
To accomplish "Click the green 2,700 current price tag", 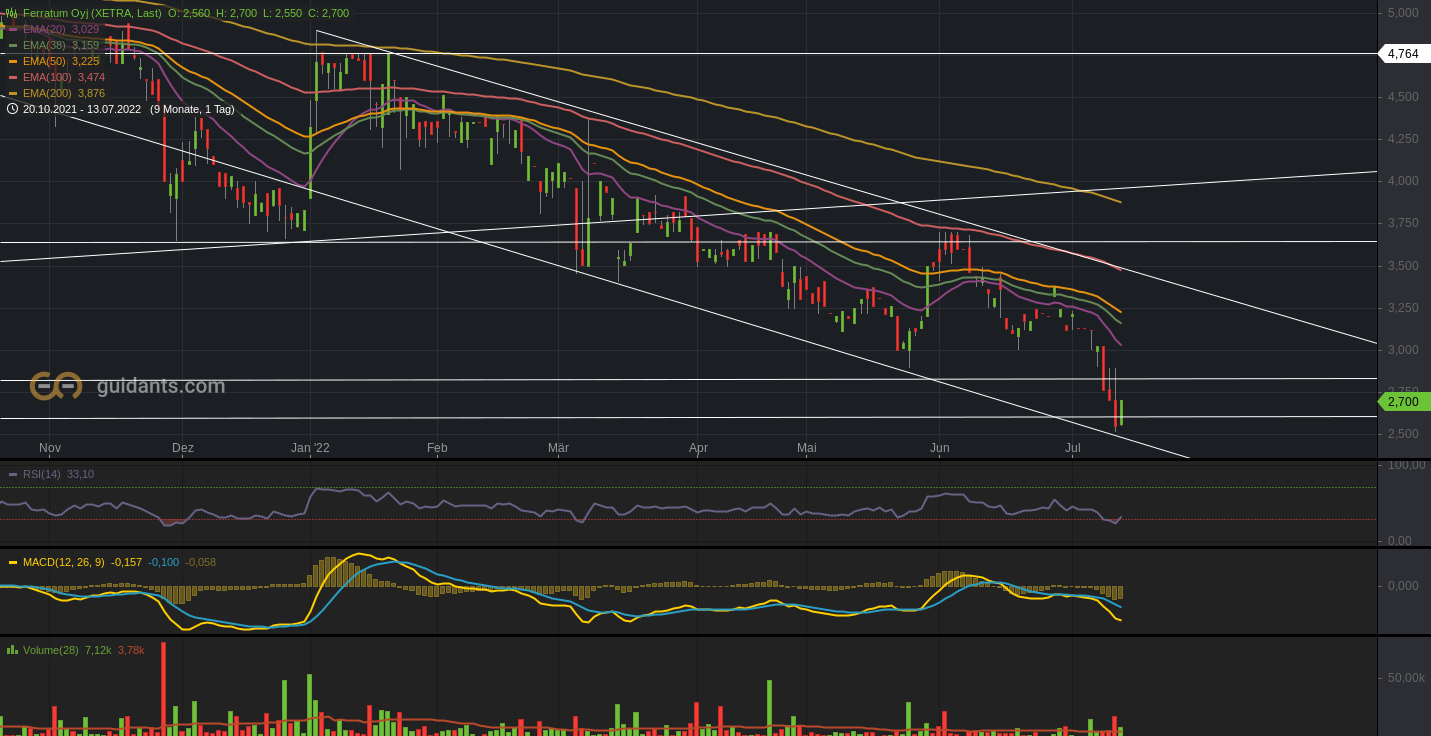I will click(1403, 402).
